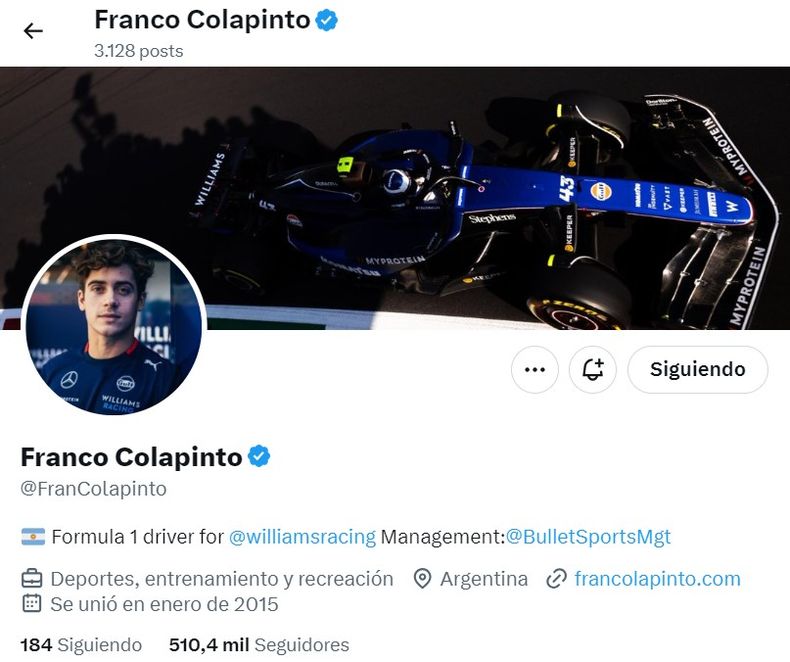
Task: Open the @BulletSportsMgt mention link
Action: click(x=588, y=537)
